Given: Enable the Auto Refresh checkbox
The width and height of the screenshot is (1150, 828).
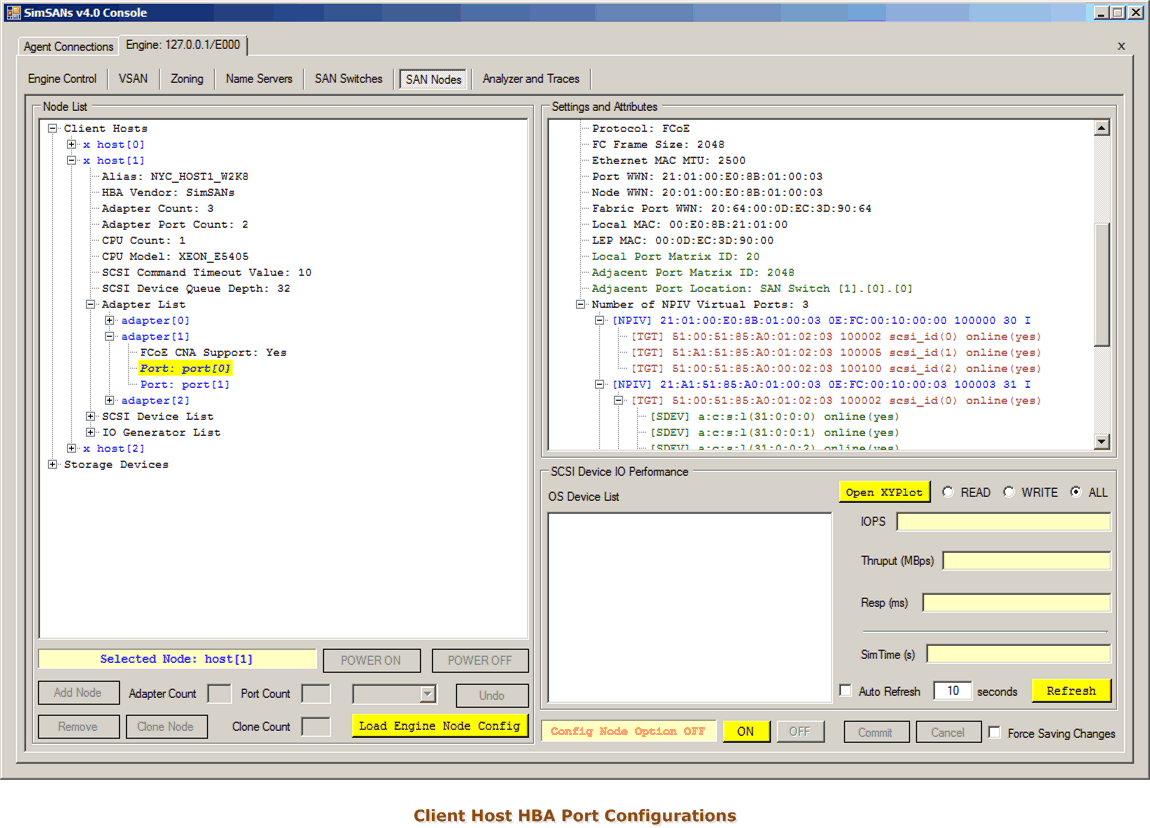Looking at the screenshot, I should click(x=846, y=691).
